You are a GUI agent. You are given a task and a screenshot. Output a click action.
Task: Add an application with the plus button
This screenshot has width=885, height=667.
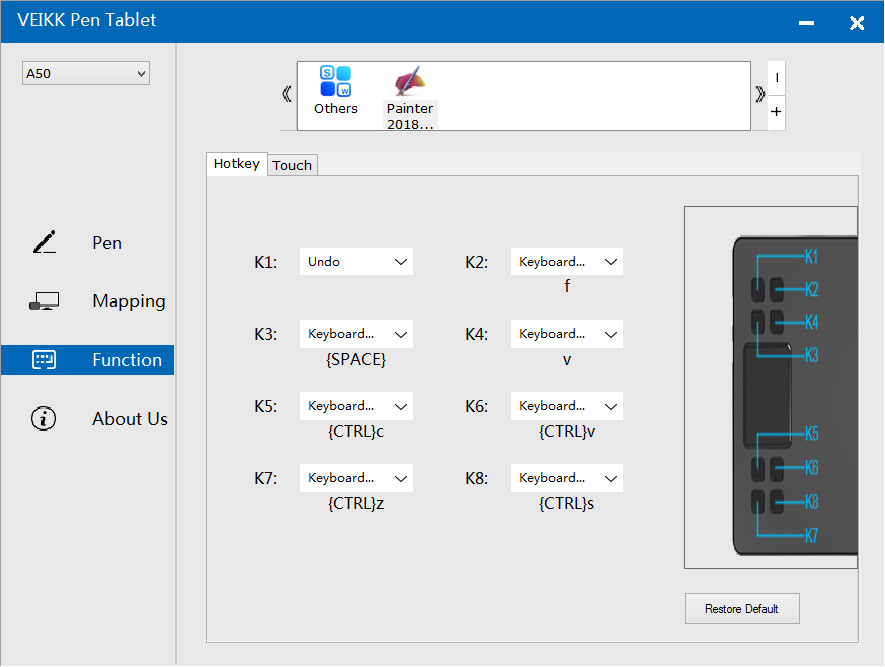click(777, 112)
